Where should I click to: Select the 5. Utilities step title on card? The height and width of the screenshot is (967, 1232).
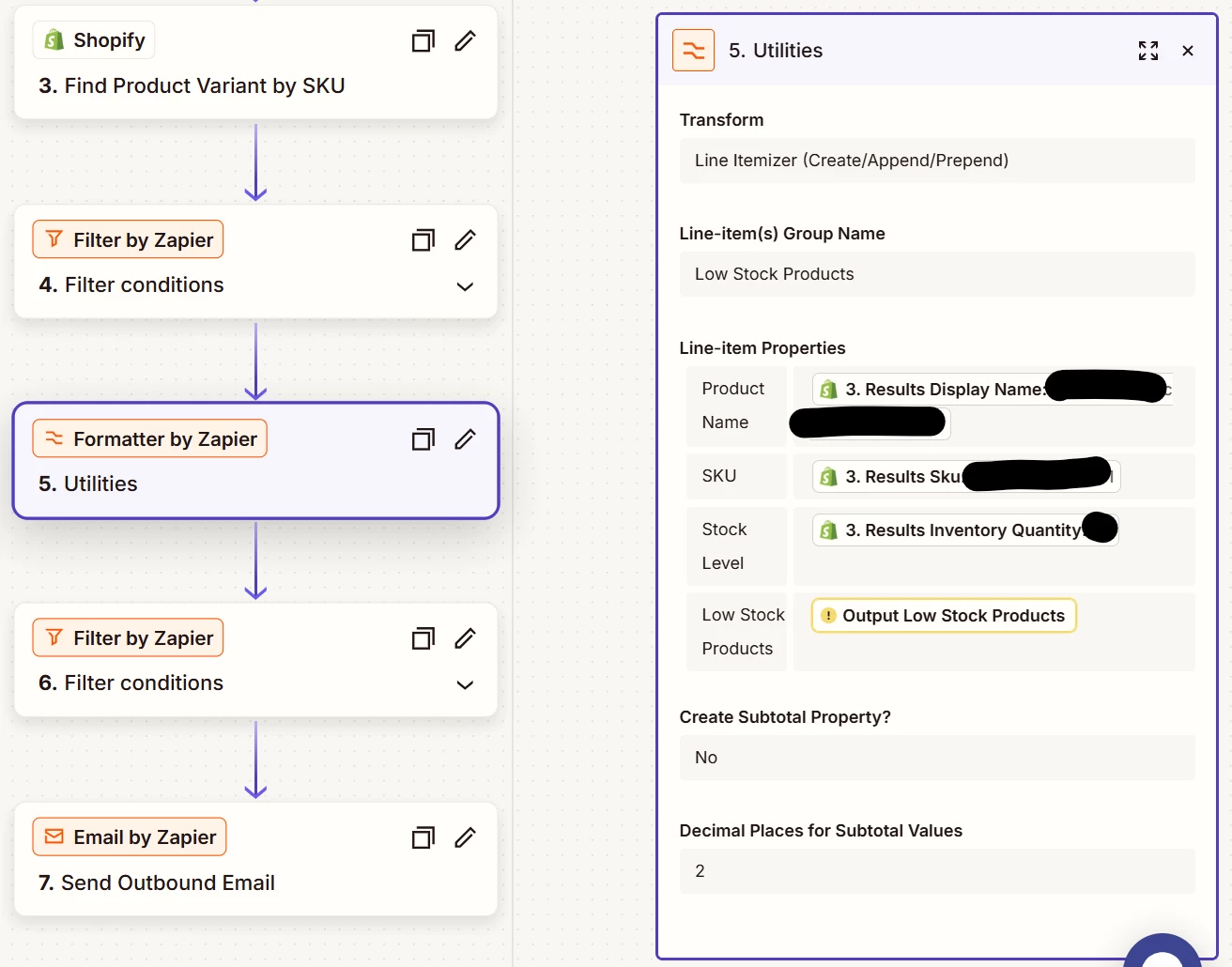[88, 483]
